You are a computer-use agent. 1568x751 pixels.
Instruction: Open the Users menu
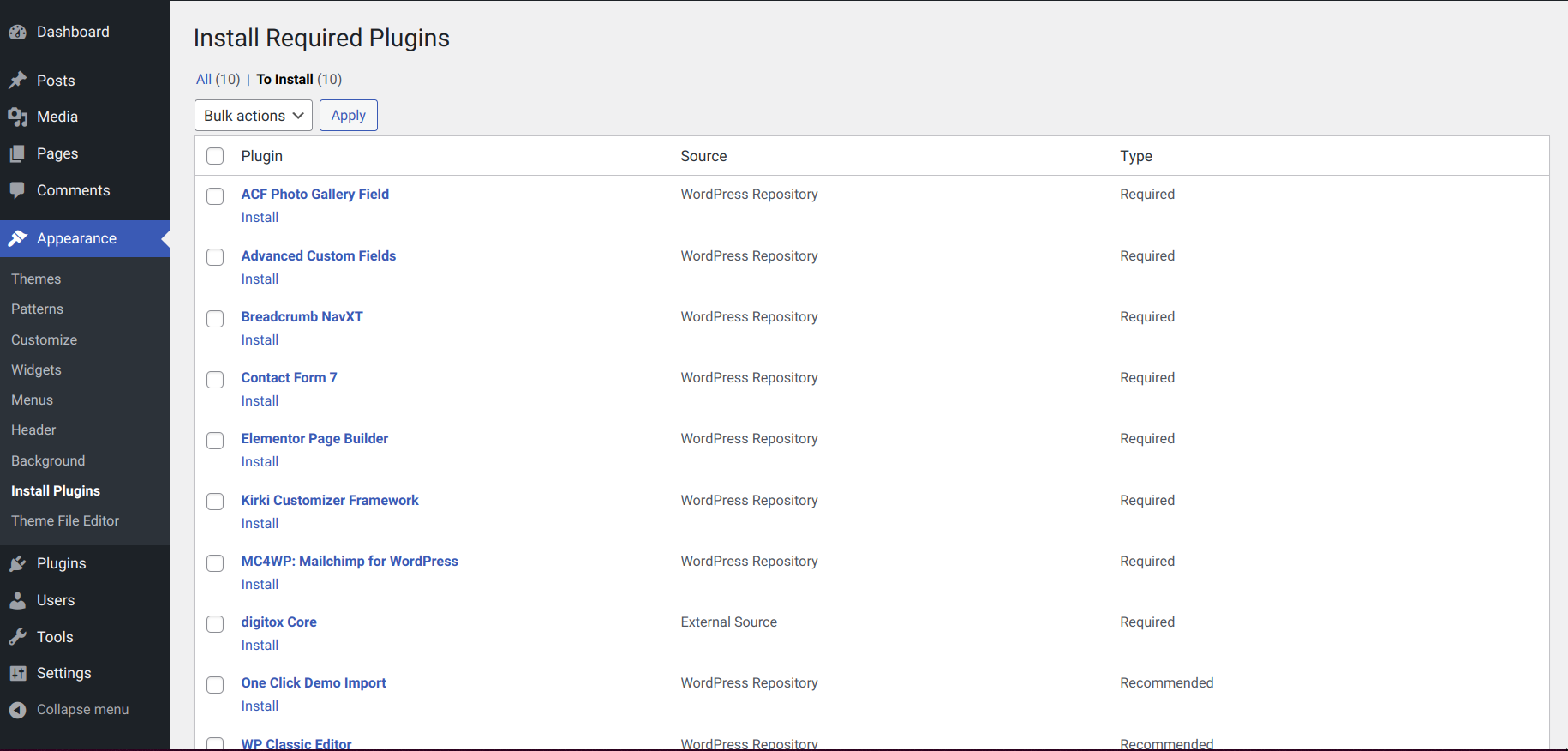[56, 600]
